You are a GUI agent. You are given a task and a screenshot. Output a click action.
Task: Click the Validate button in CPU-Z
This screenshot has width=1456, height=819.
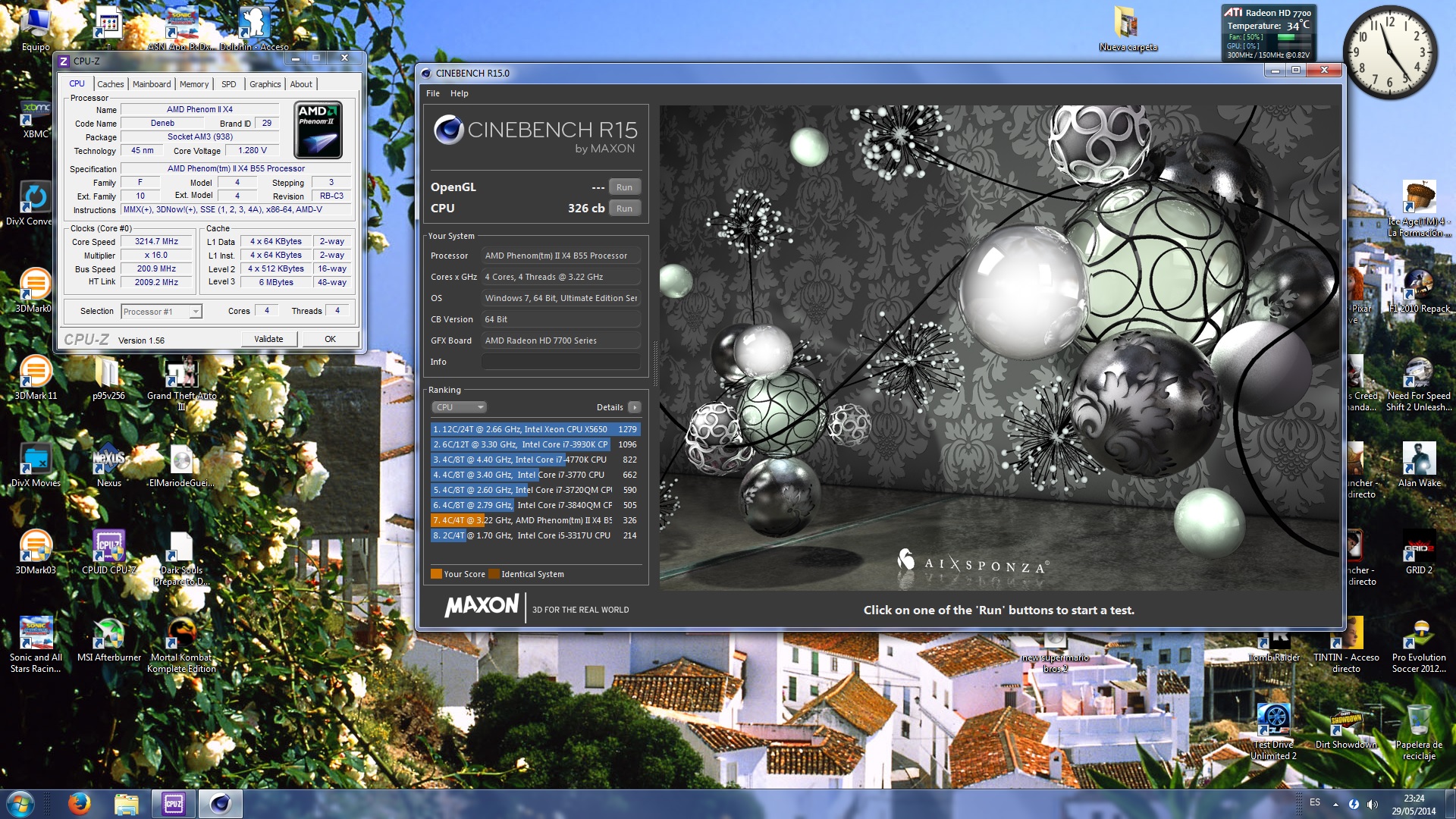coord(268,339)
